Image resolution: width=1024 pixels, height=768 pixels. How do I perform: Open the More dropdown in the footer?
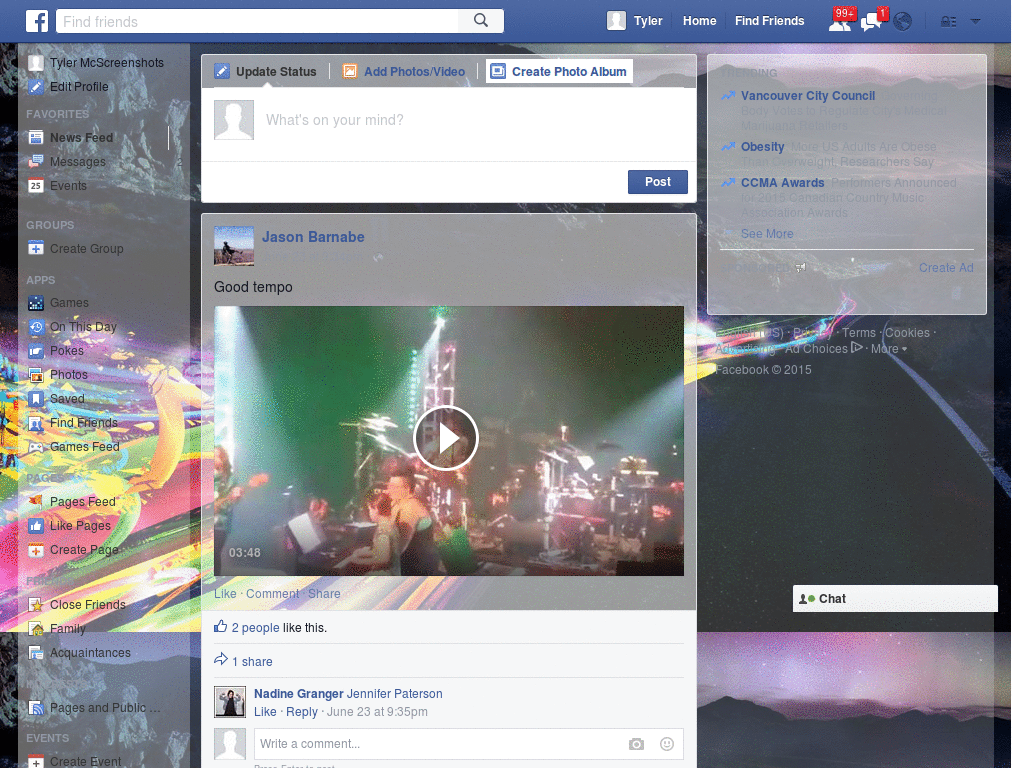[884, 348]
